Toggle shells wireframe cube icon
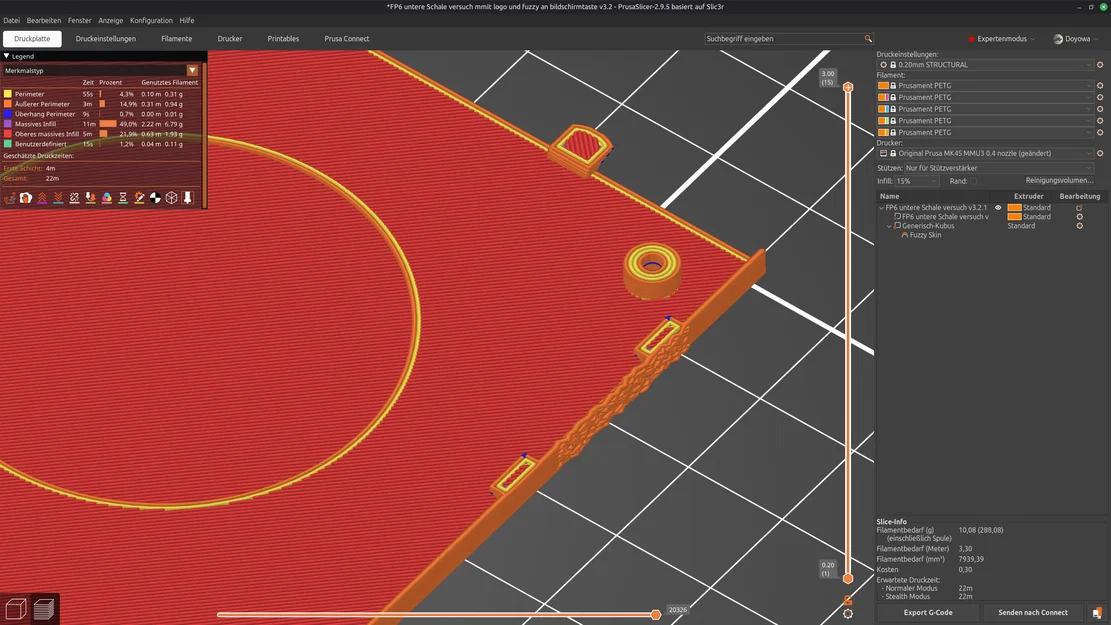The height and width of the screenshot is (625, 1111). point(171,198)
